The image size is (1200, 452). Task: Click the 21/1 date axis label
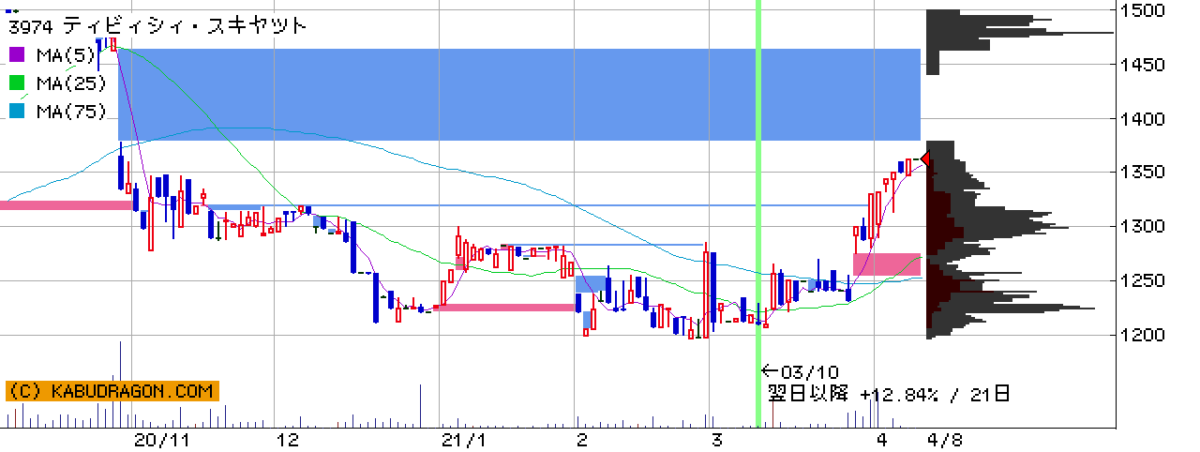click(x=463, y=441)
